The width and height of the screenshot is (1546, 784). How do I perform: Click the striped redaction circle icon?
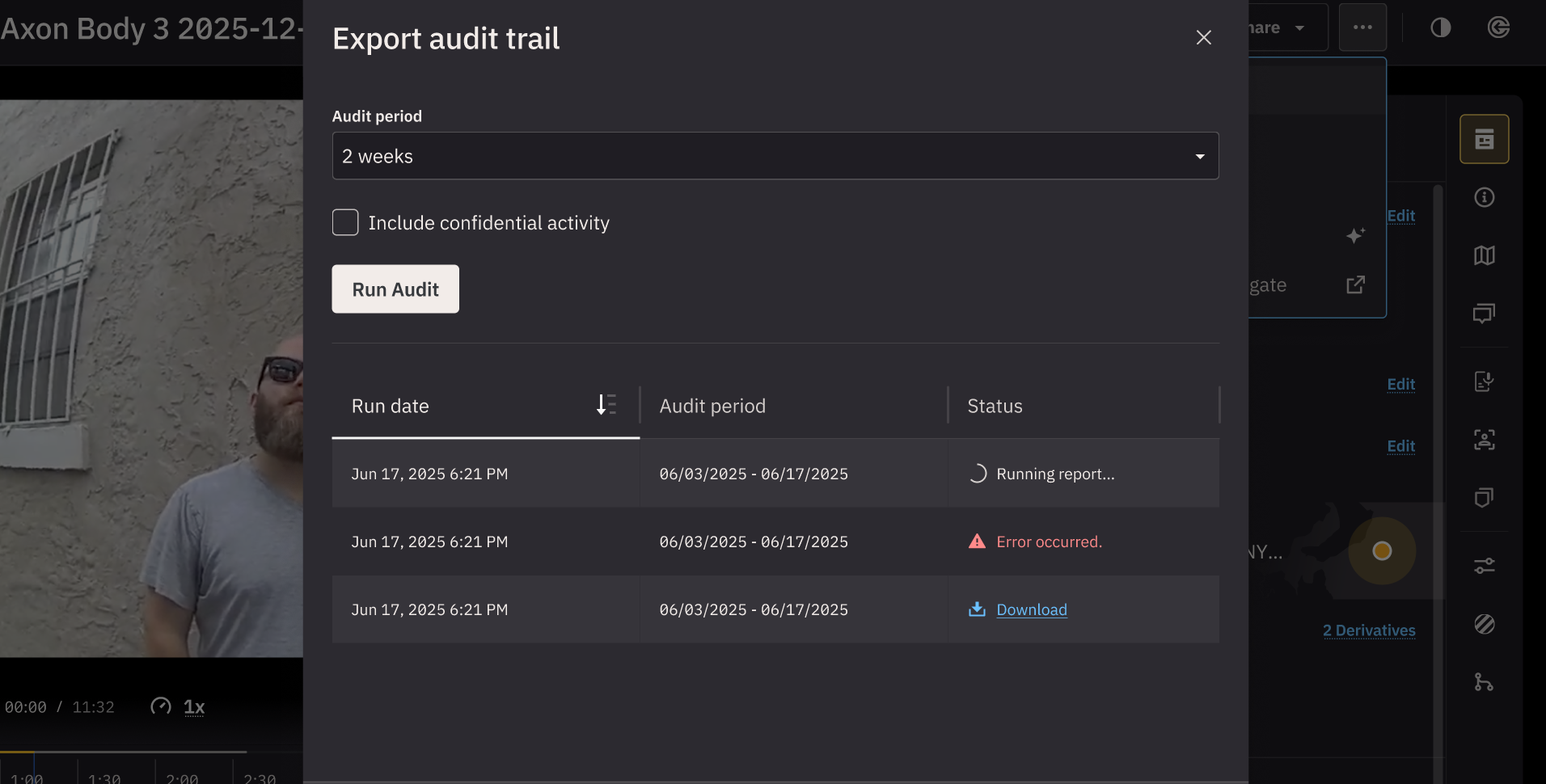point(1484,624)
